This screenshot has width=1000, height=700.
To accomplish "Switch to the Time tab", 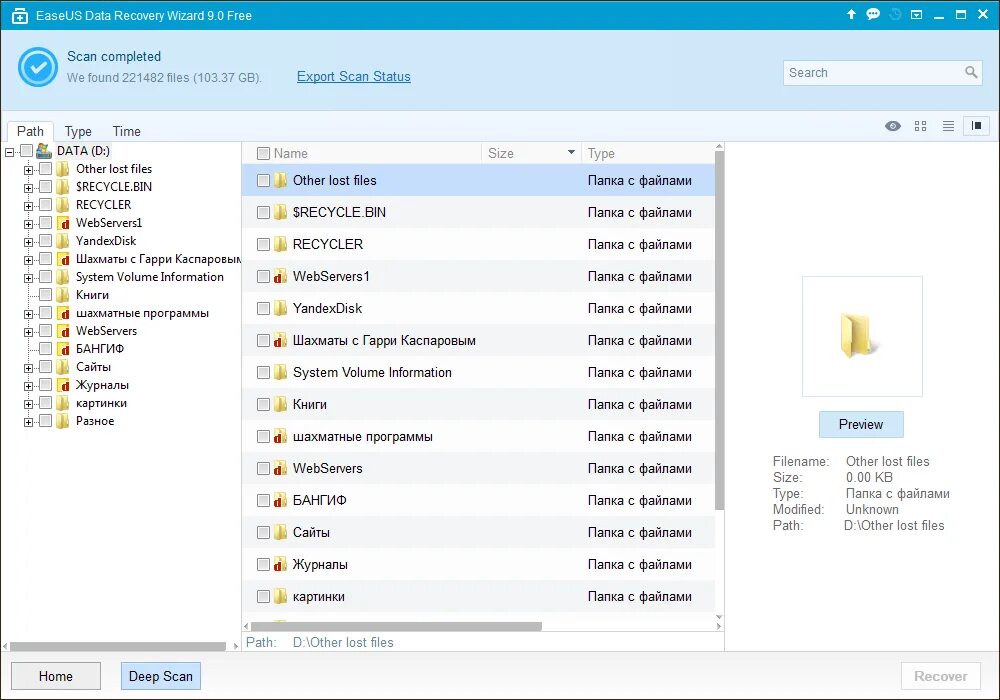I will tap(126, 131).
